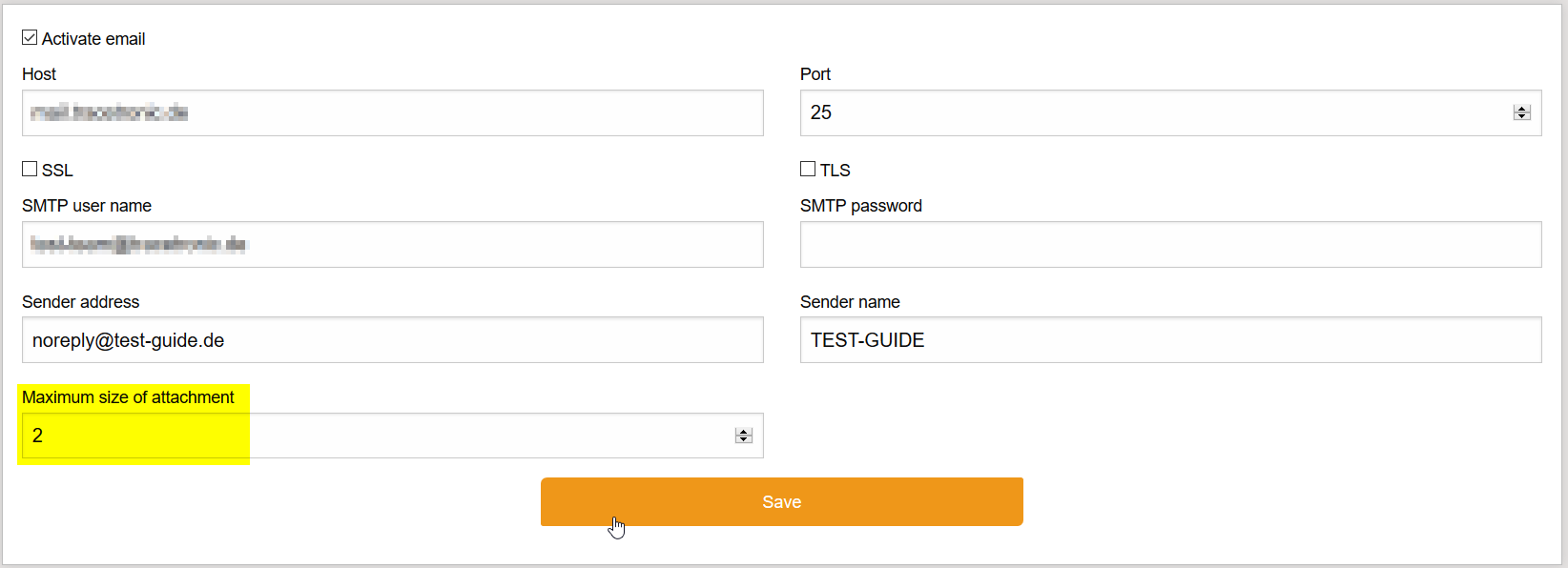Click the 'Activate email' label text
The height and width of the screenshot is (568, 1568).
coord(93,39)
